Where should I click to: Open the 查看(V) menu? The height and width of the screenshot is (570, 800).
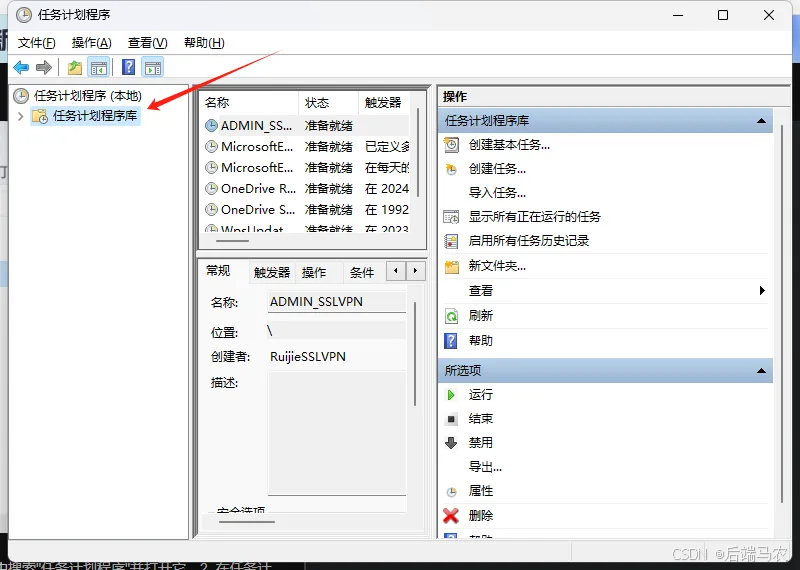[147, 43]
